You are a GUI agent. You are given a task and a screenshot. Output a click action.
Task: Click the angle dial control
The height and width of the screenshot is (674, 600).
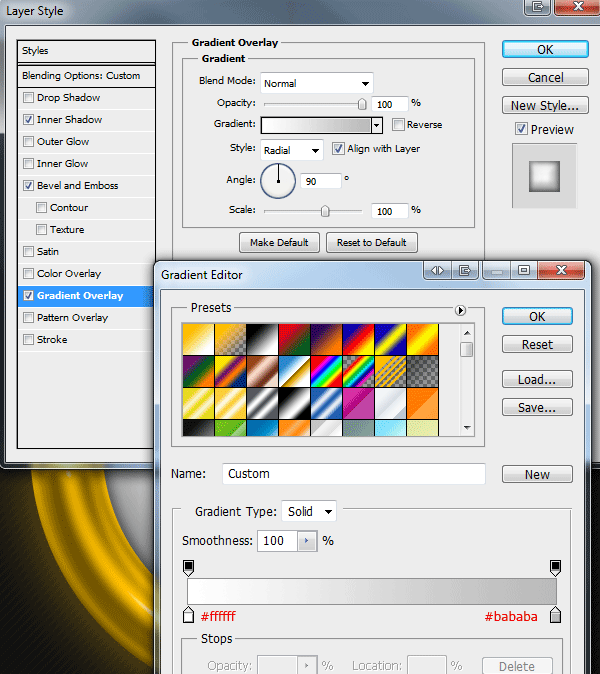click(x=278, y=181)
